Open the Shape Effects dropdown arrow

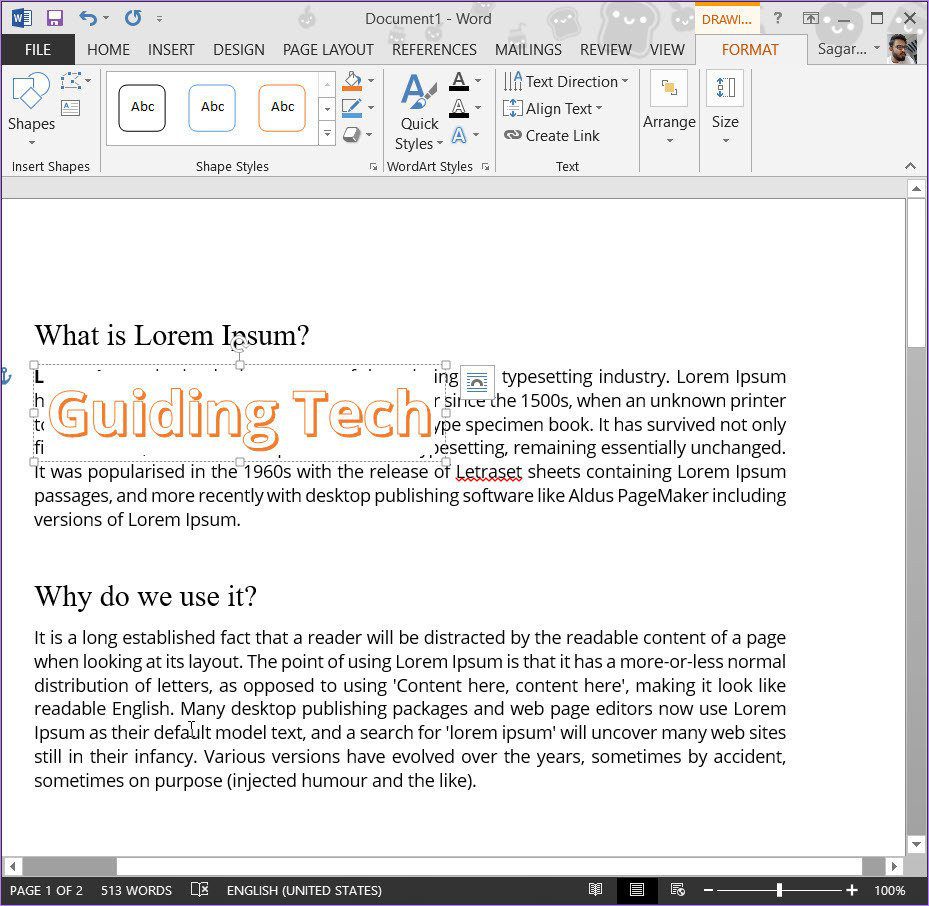[369, 135]
